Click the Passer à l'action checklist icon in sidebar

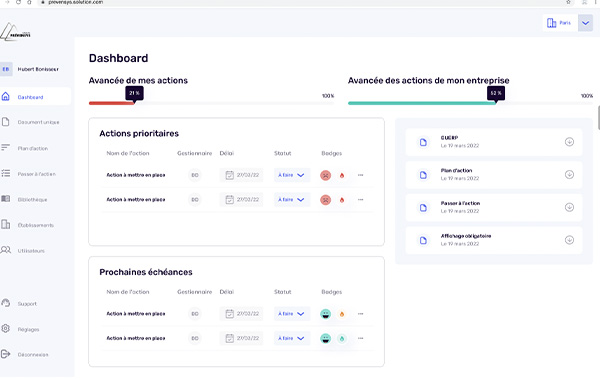pyautogui.click(x=5, y=173)
